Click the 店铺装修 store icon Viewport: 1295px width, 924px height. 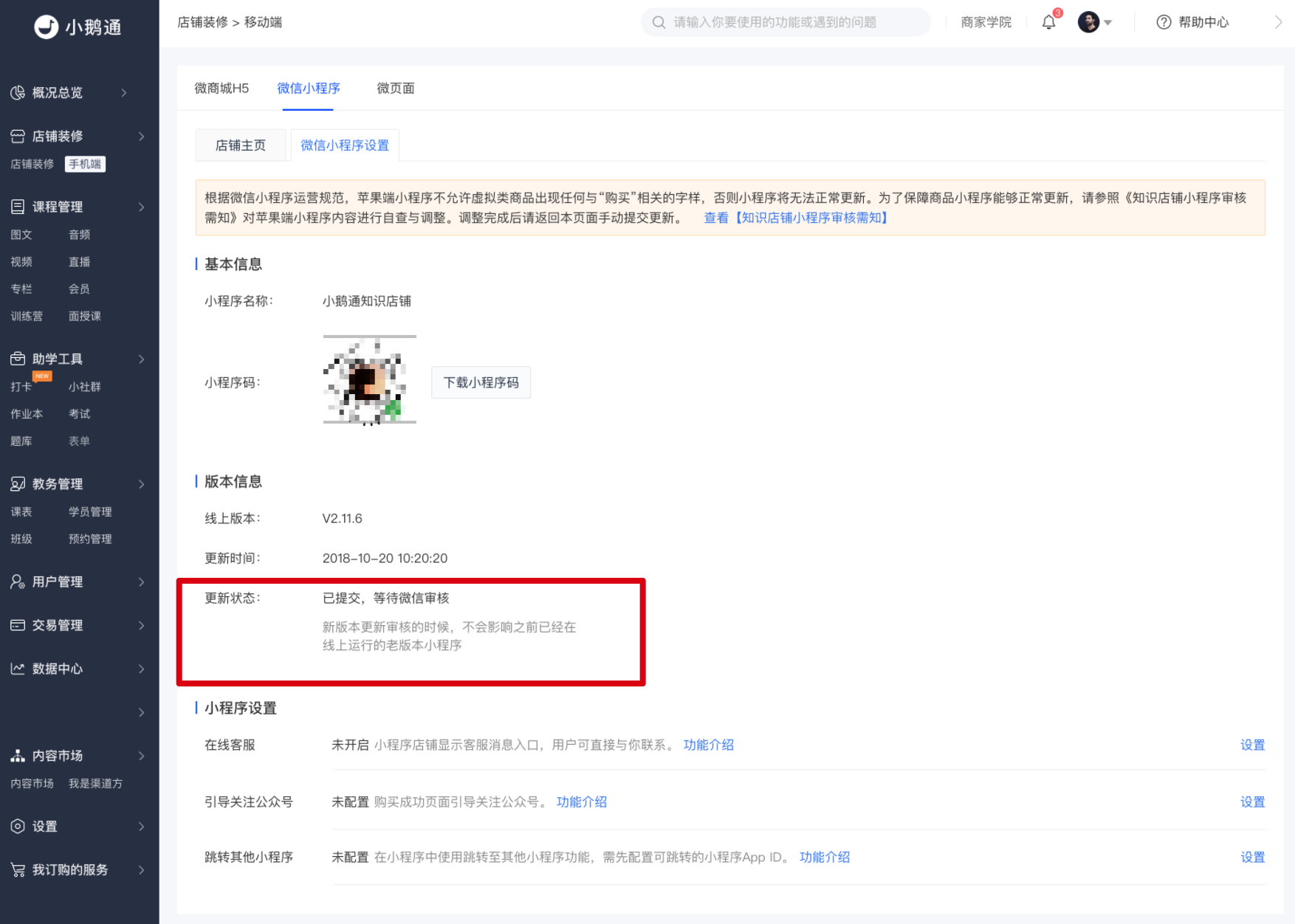coord(18,136)
